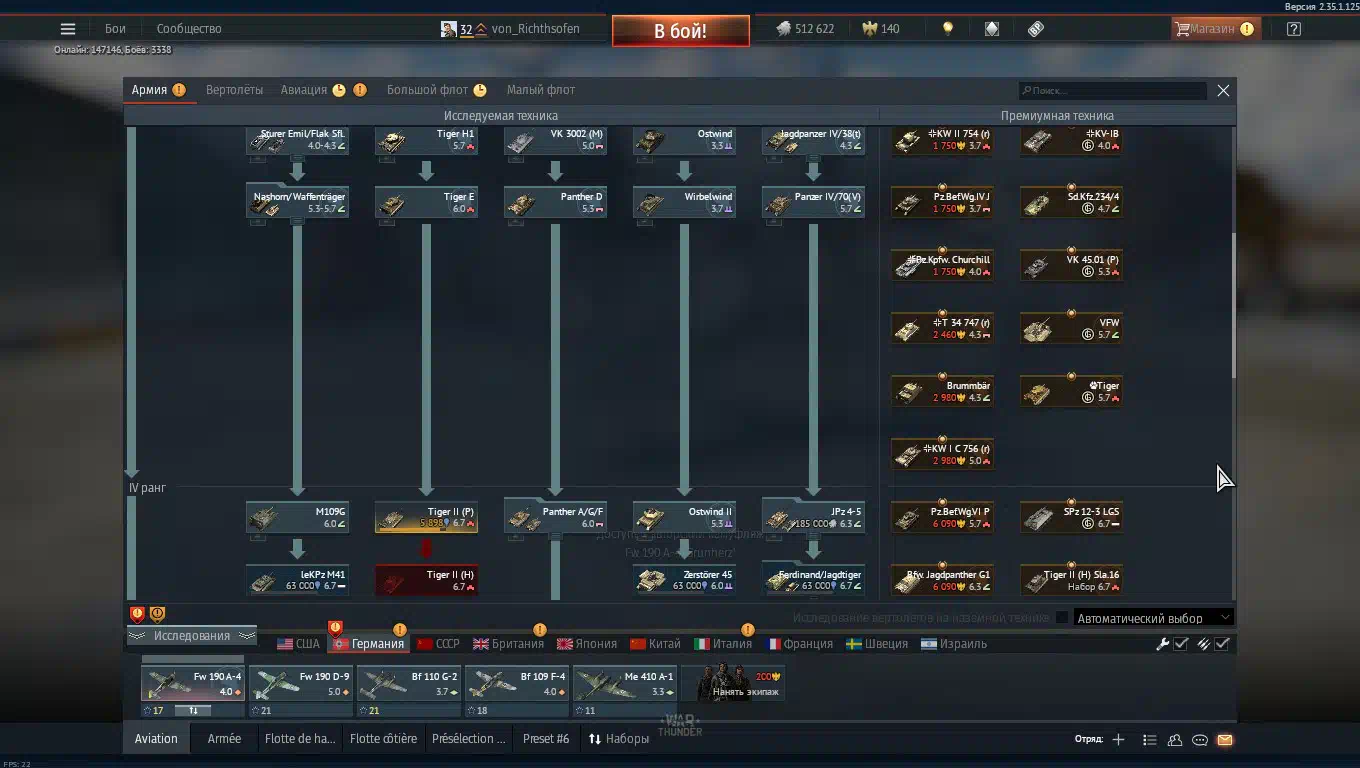Open the Сообщество menu
This screenshot has height=768, width=1360.
point(189,29)
